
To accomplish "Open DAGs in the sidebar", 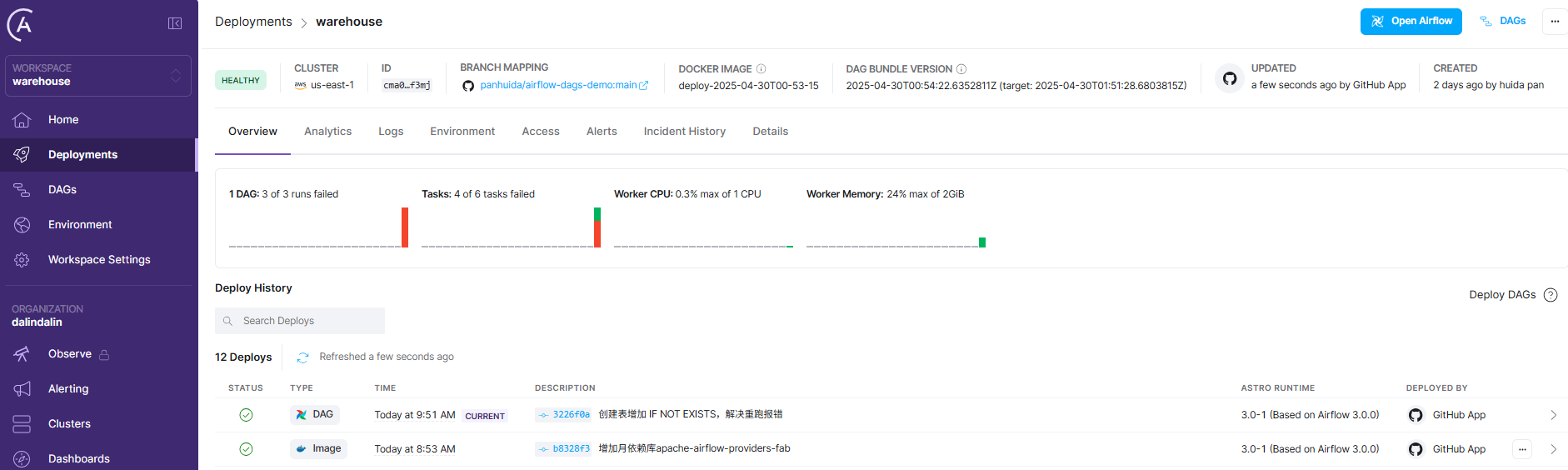I will pyautogui.click(x=62, y=190).
